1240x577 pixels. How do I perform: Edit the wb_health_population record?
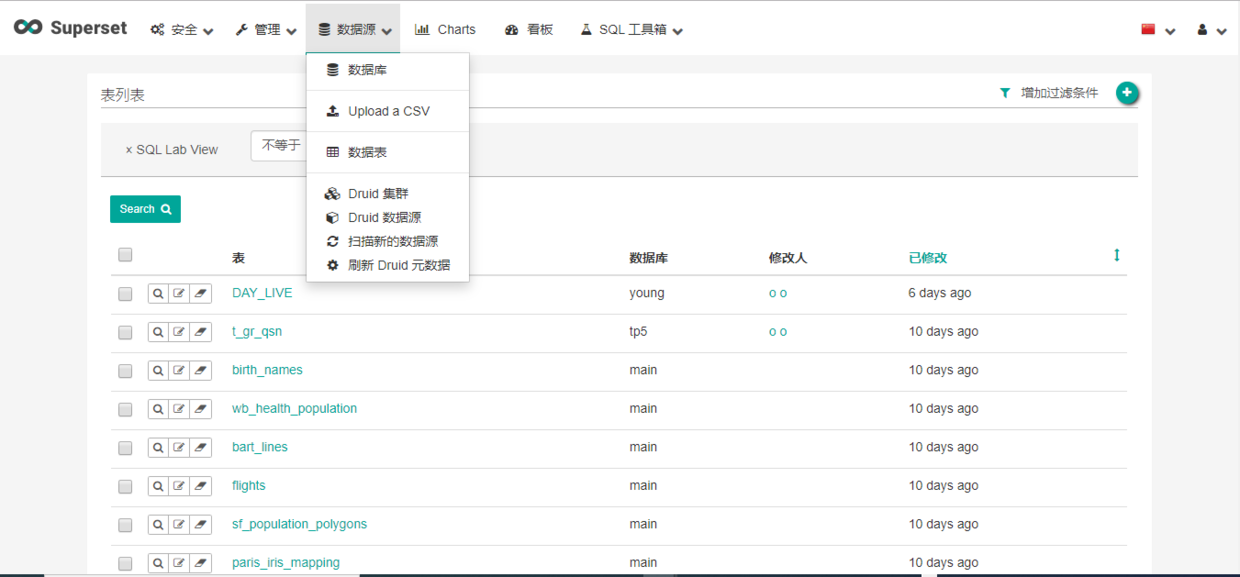click(x=179, y=409)
